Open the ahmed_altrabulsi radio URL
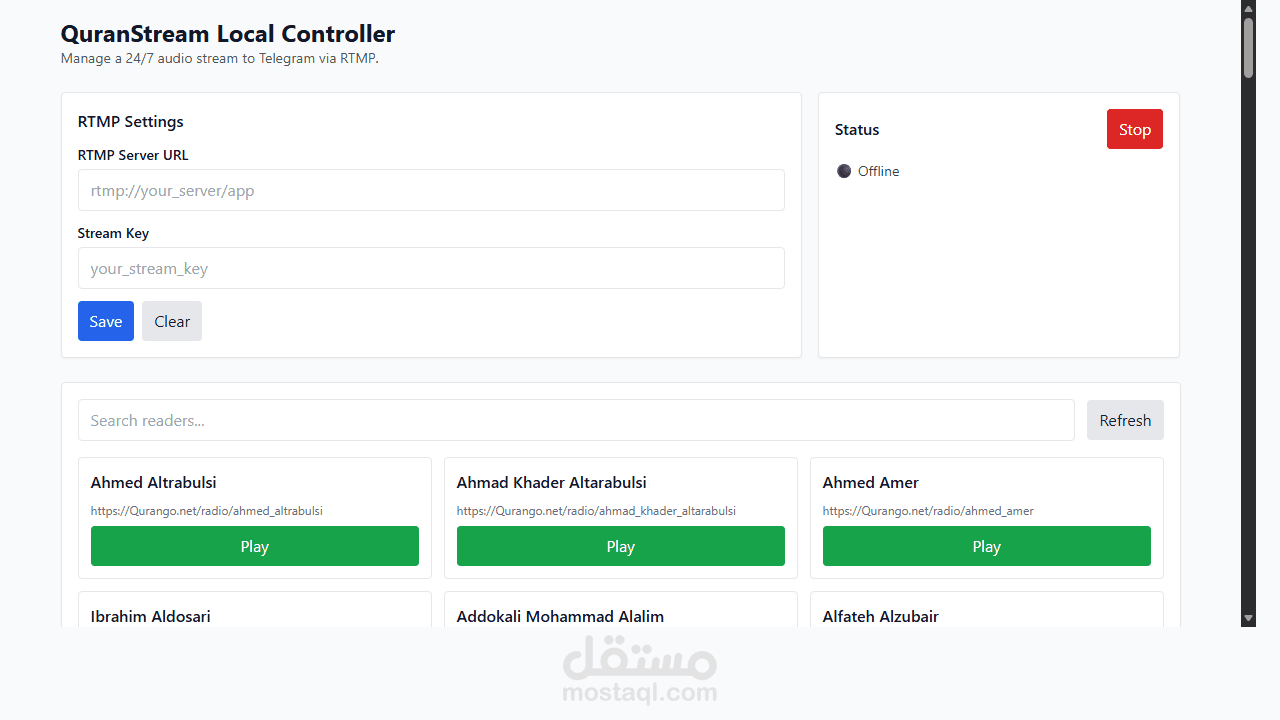The height and width of the screenshot is (720, 1280). pos(207,511)
